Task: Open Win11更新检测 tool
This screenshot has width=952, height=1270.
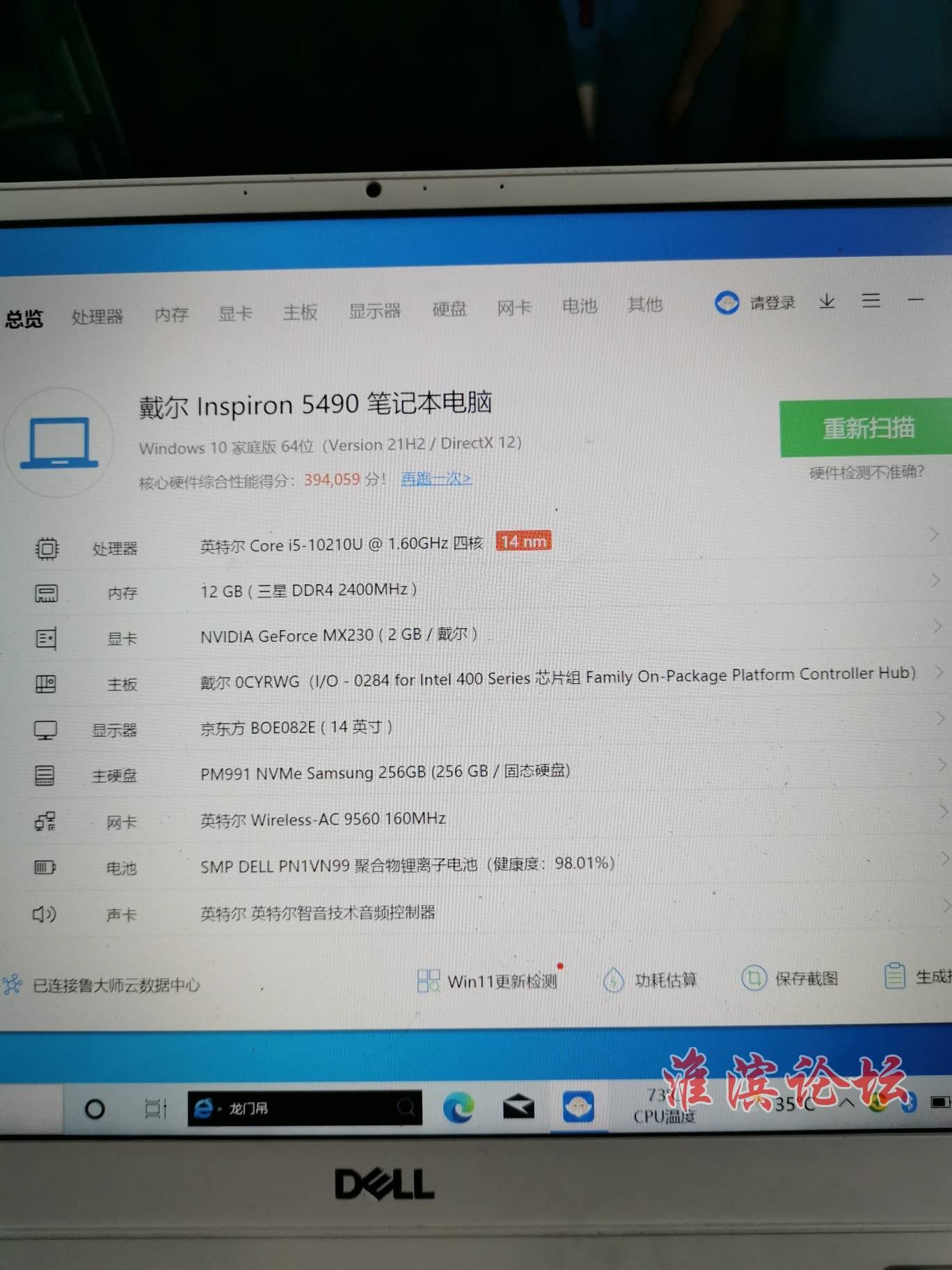Action: click(487, 980)
